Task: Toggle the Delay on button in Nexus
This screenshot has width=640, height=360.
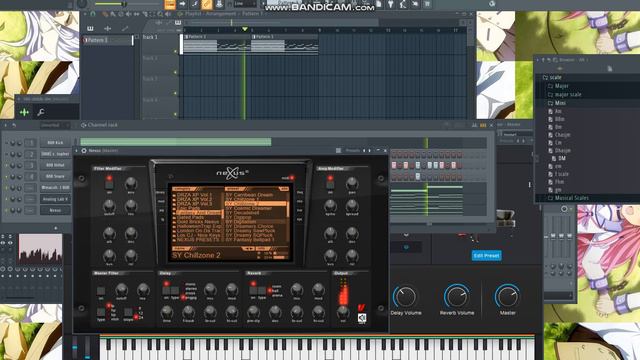Action: click(x=166, y=291)
